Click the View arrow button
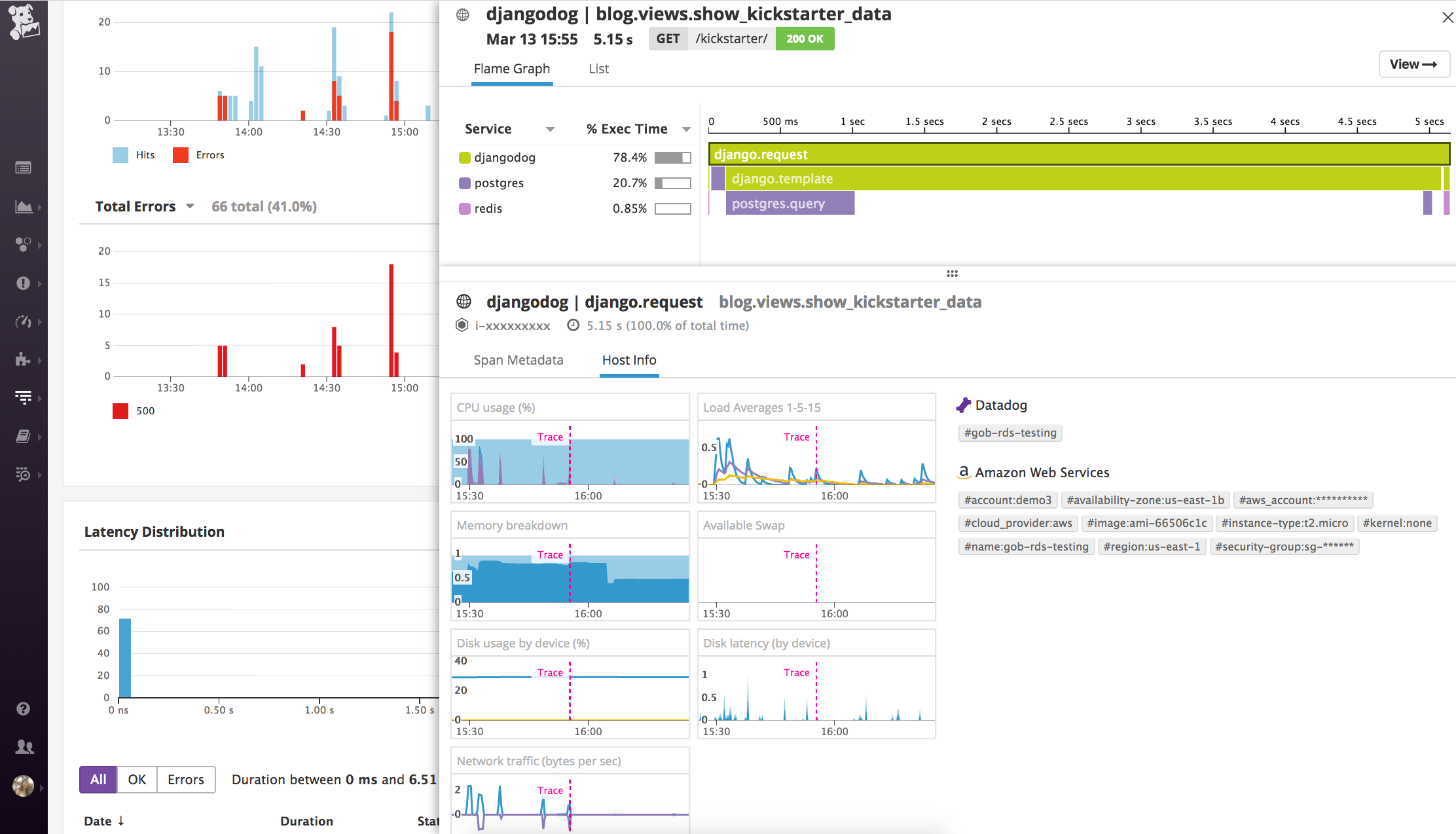 point(1414,64)
